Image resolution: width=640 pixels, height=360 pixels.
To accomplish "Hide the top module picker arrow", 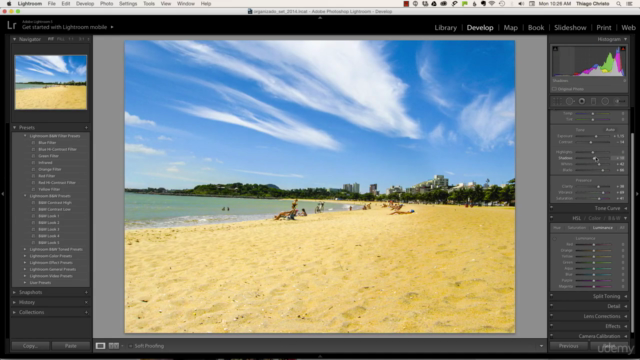I will [320, 18].
